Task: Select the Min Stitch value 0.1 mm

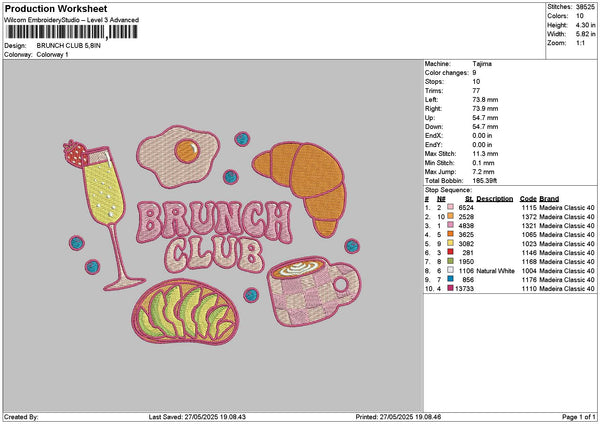Action: pyautogui.click(x=483, y=163)
